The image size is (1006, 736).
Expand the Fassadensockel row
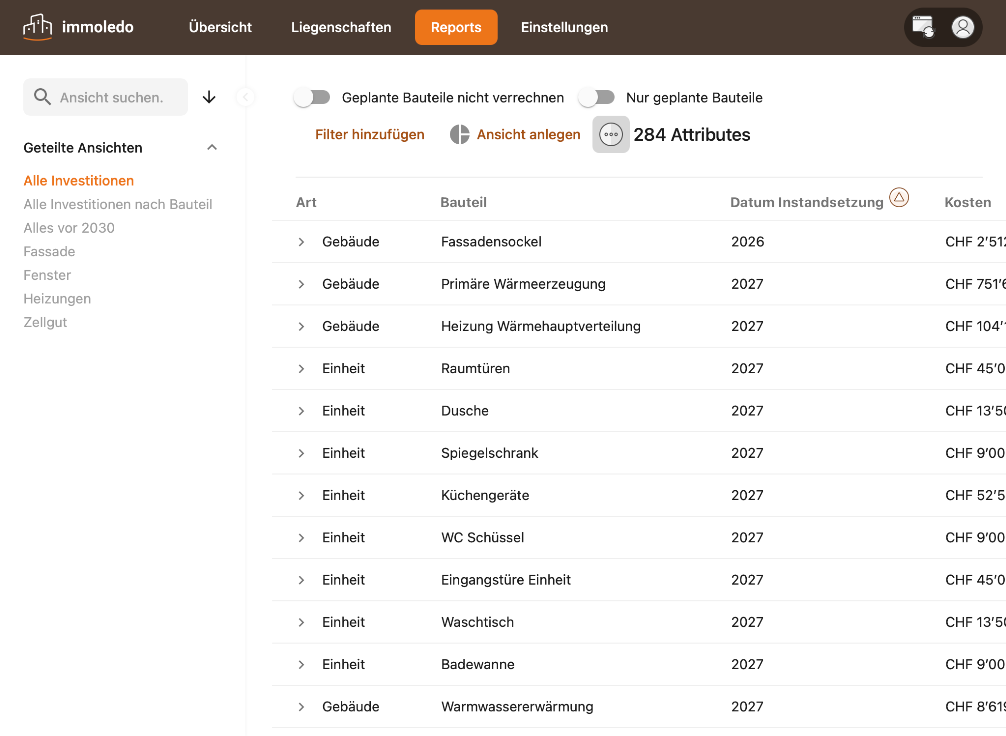pos(301,242)
